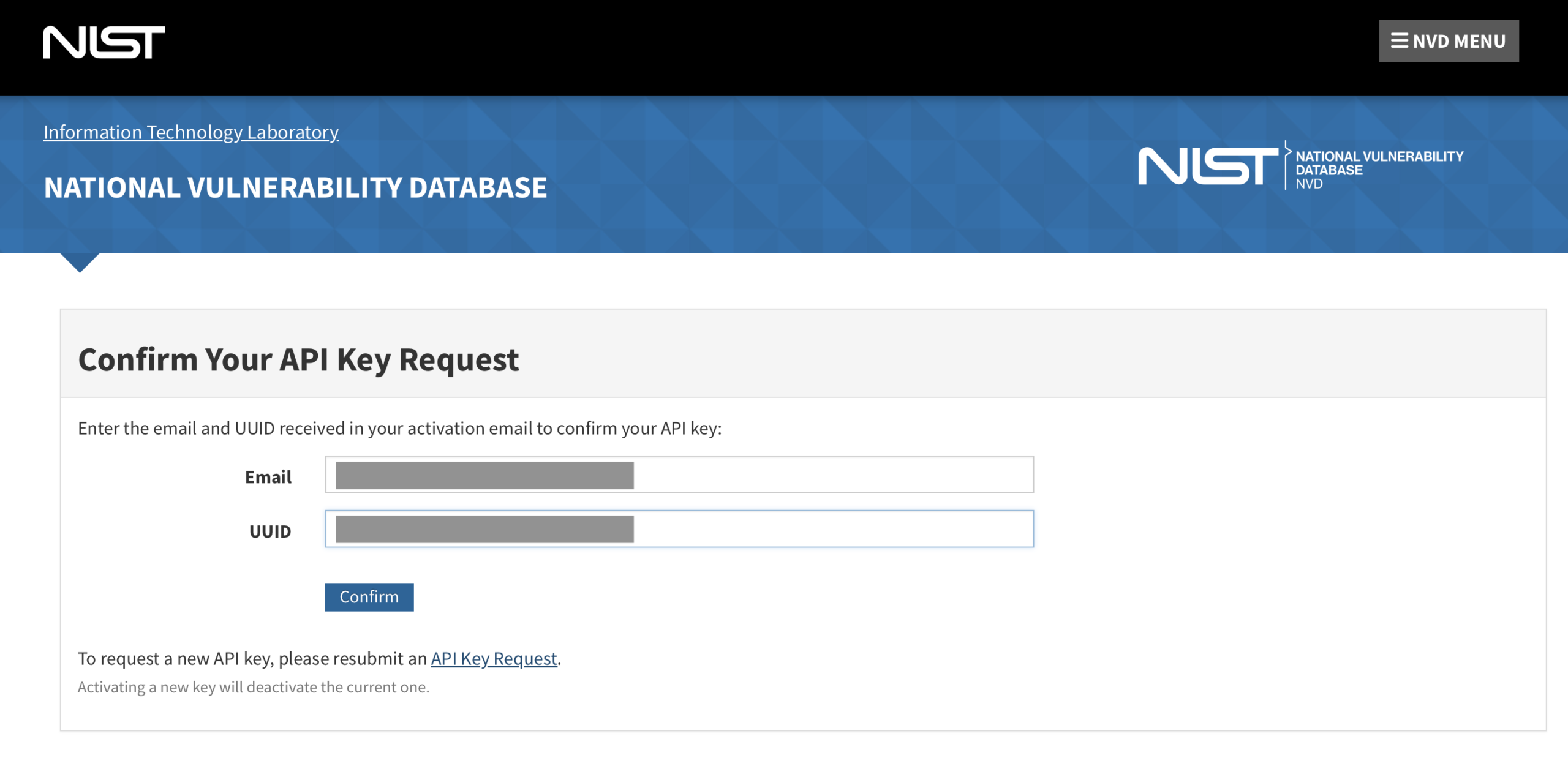Open the Information Technology Laboratory link
The image size is (1568, 769).
191,132
